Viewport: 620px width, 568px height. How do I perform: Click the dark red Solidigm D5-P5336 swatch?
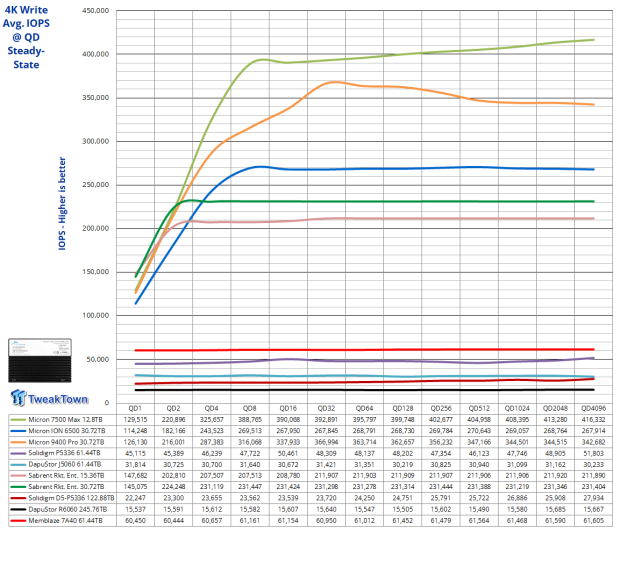[x=18, y=498]
